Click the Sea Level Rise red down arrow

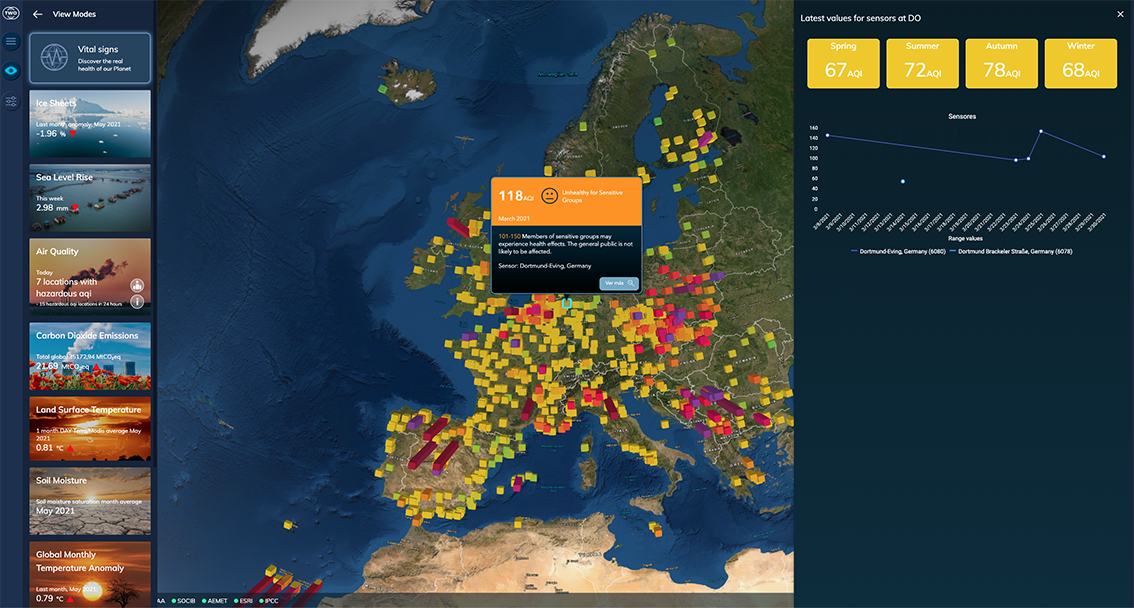74,208
